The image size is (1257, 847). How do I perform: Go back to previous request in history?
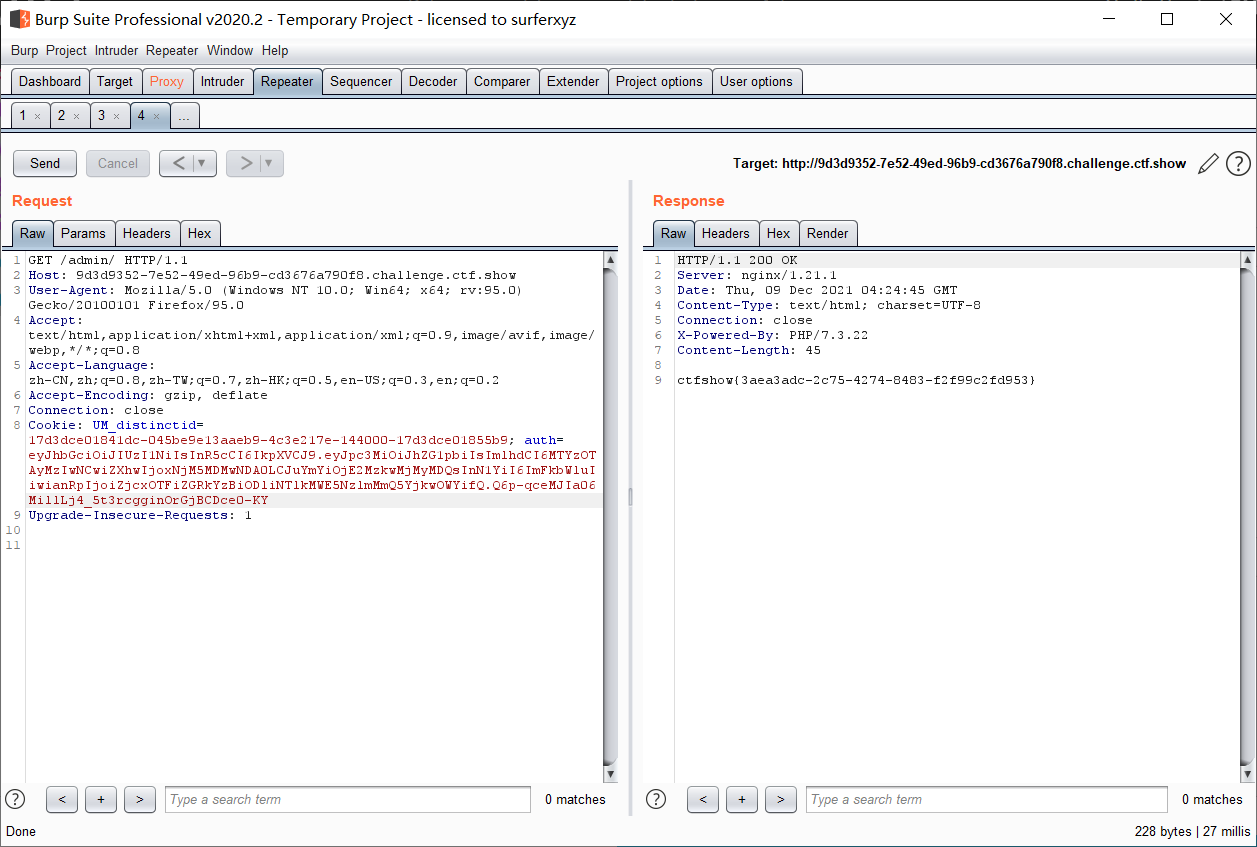point(177,163)
